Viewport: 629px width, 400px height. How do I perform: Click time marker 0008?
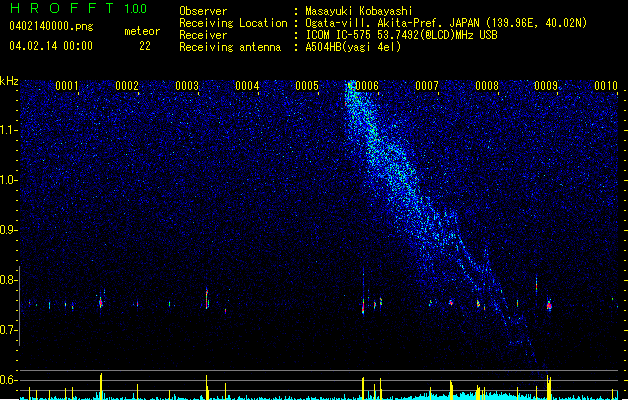tap(487, 86)
